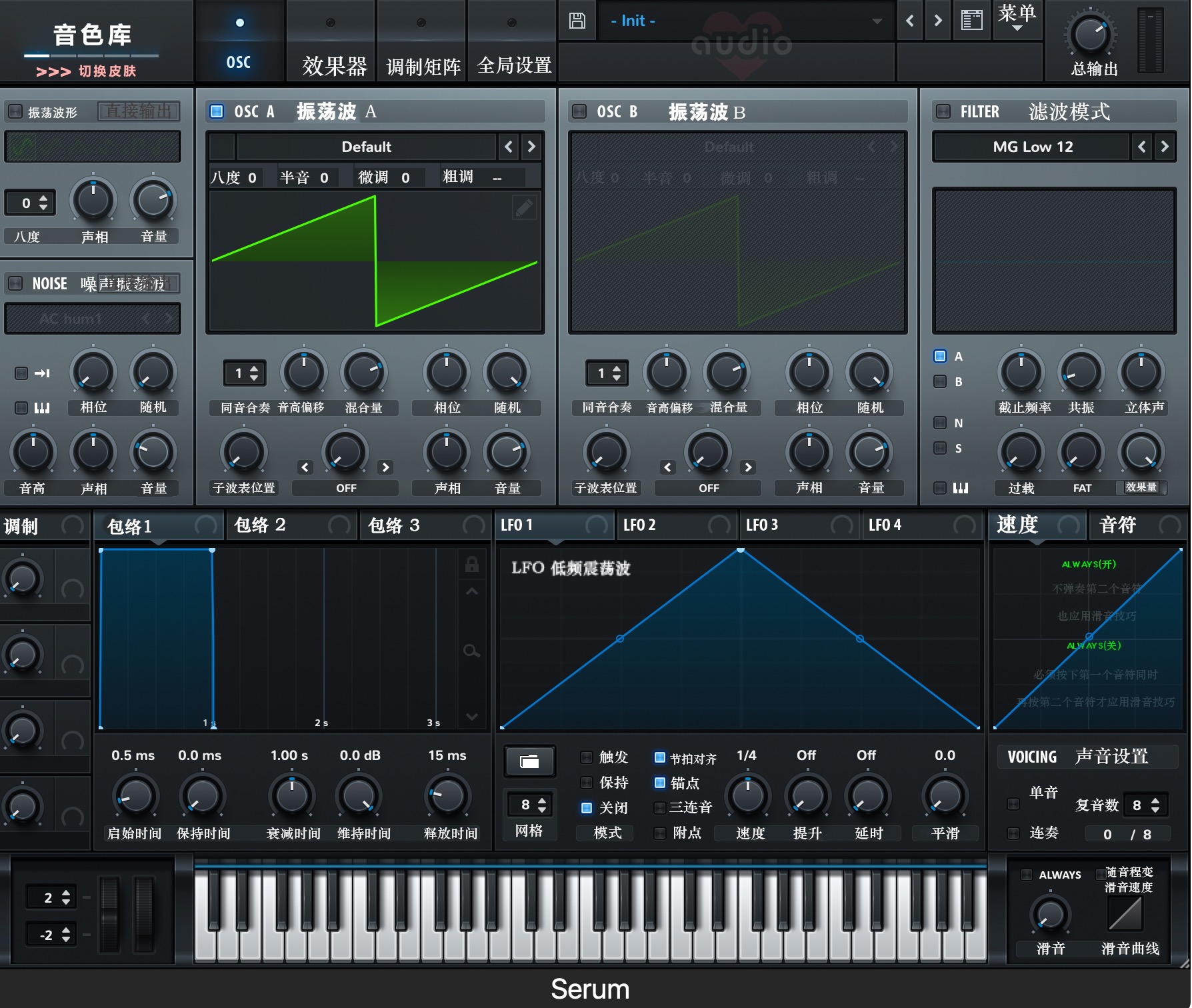Select next OSC B warp mode

[x=748, y=467]
